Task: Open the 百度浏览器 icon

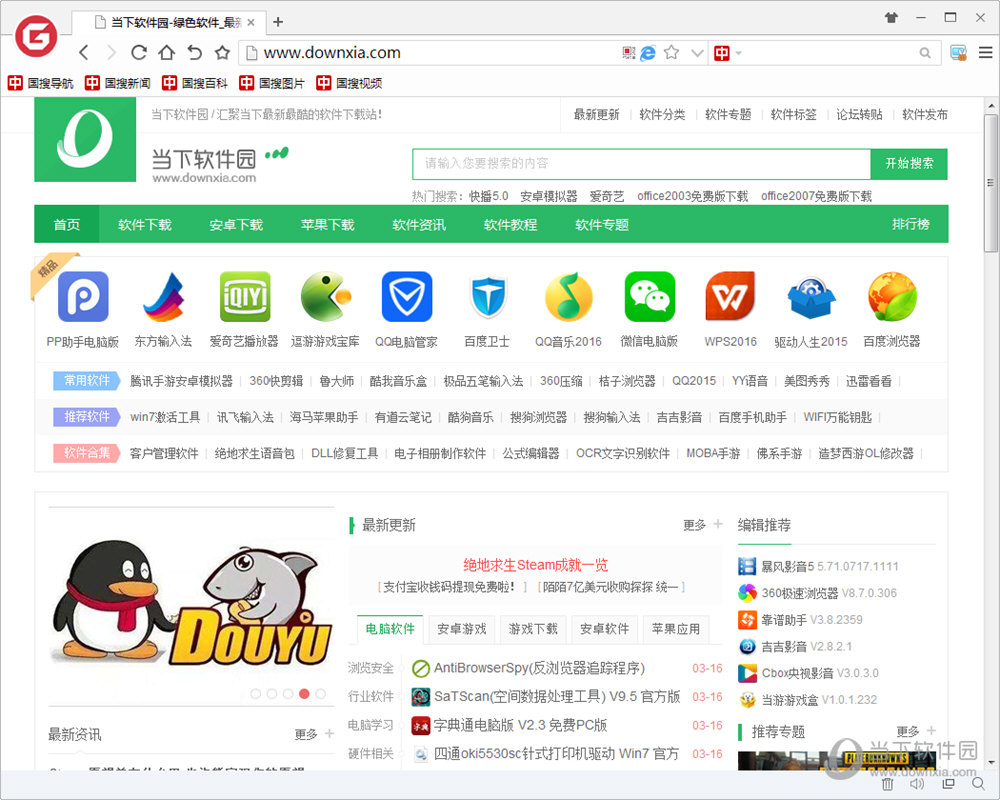Action: [892, 297]
